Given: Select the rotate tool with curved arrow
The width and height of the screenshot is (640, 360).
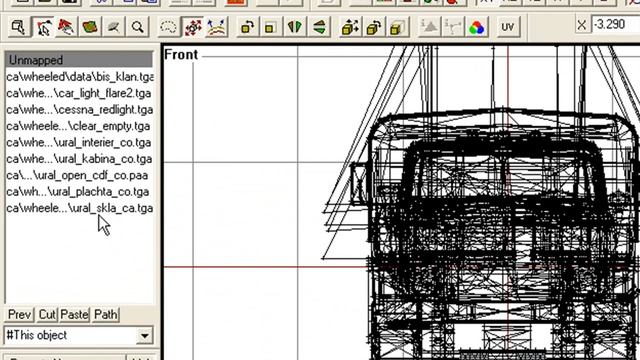Looking at the screenshot, I should point(247,27).
